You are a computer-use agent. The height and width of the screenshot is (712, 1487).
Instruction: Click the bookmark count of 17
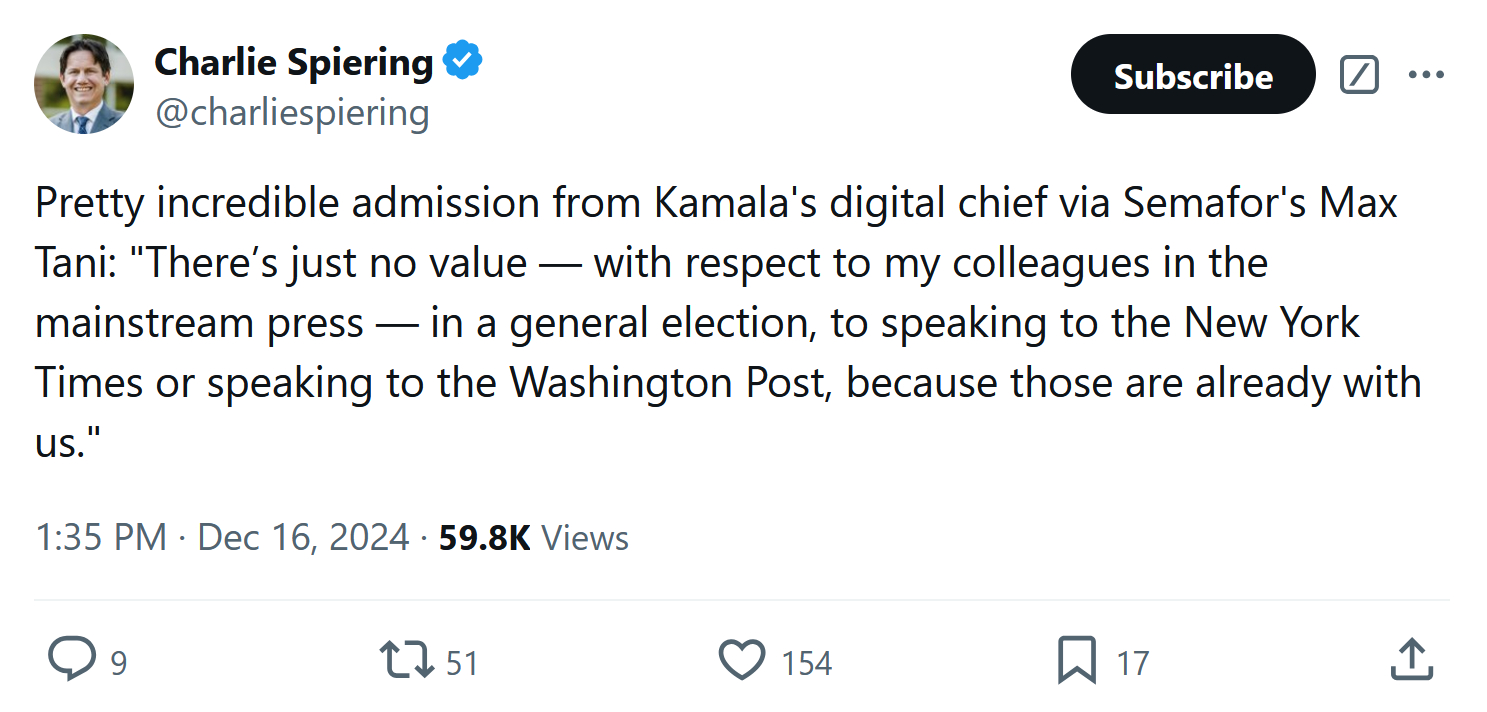(1132, 663)
